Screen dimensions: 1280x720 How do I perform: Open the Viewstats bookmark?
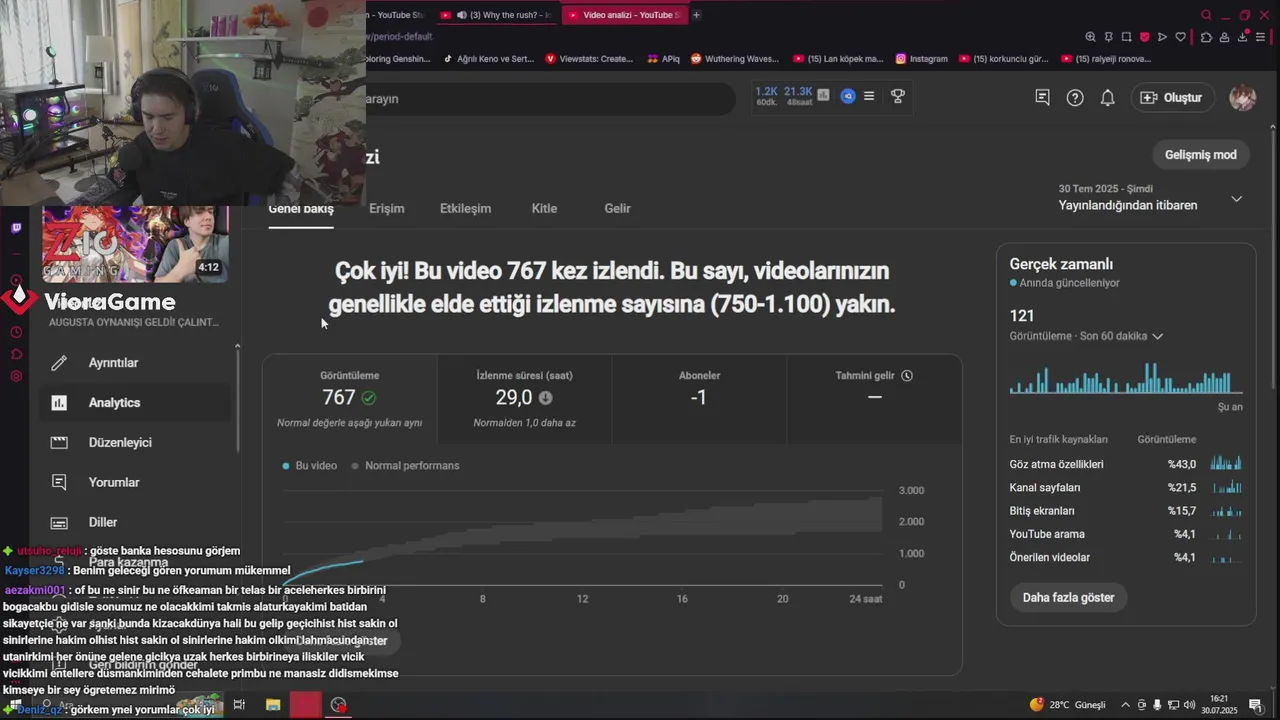tap(589, 59)
